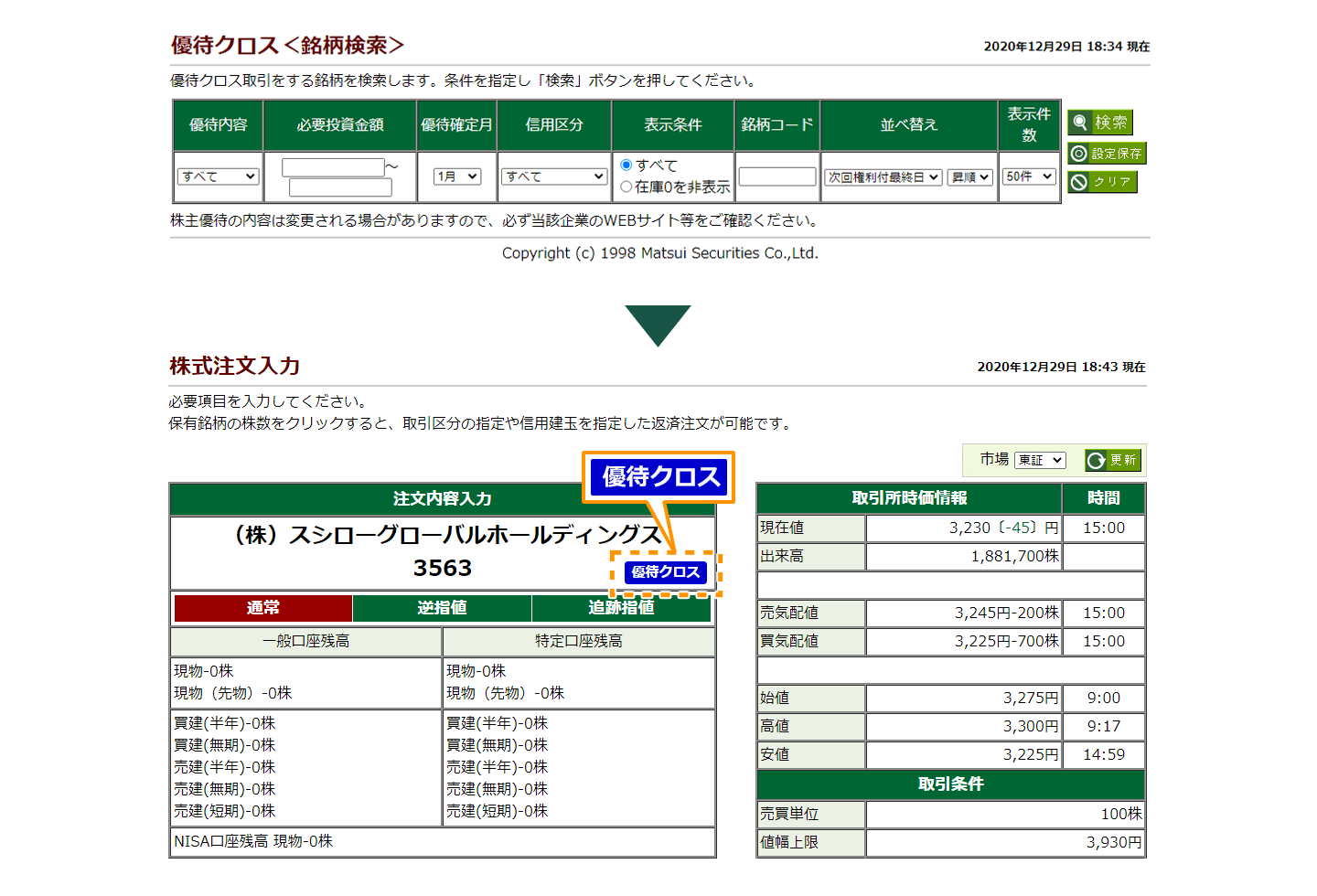The width and height of the screenshot is (1317, 896).
Task: Click the 銘柄コード input field
Action: (777, 176)
